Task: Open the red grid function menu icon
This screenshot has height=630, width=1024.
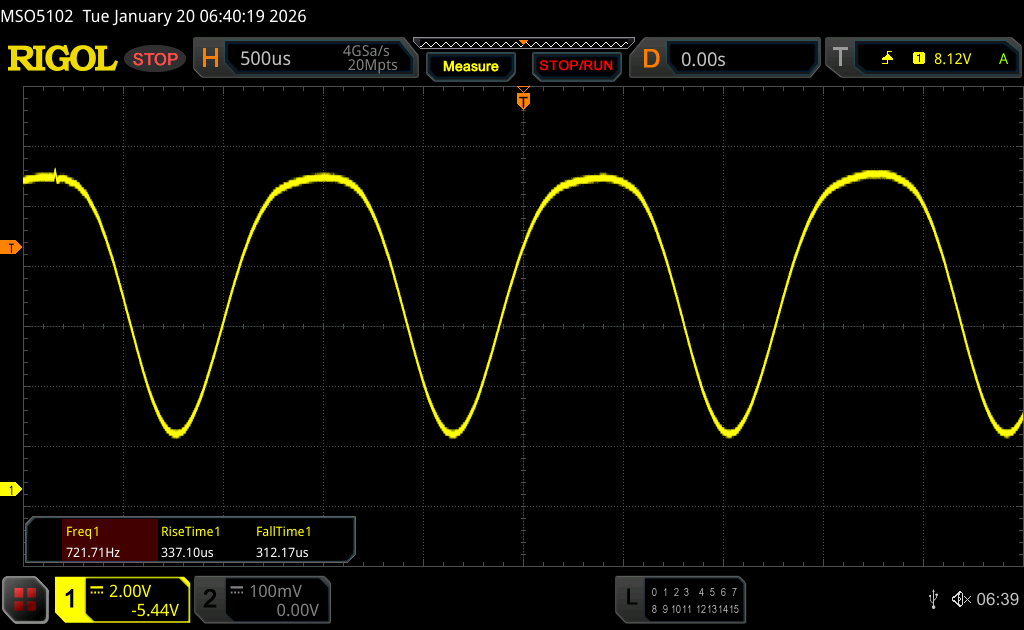Action: 25,599
